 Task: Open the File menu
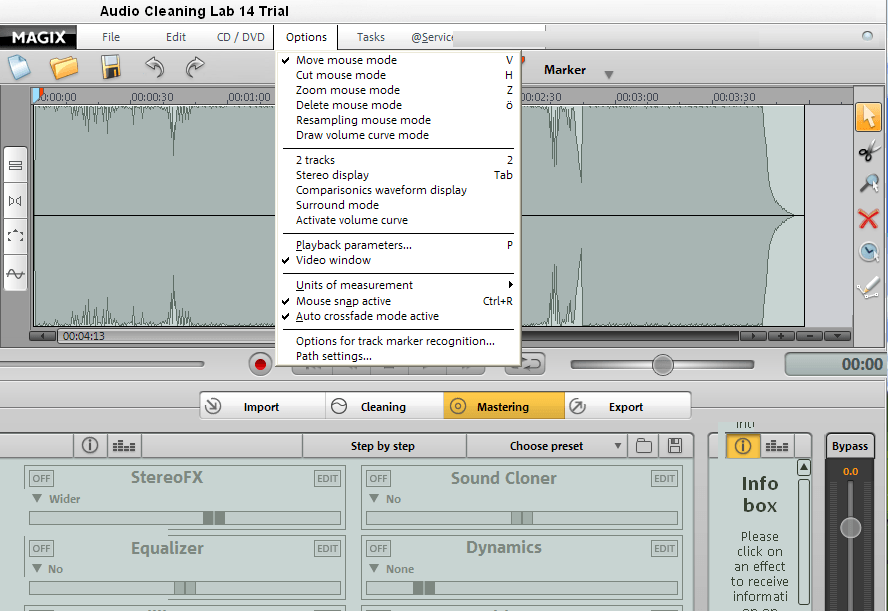[x=110, y=36]
